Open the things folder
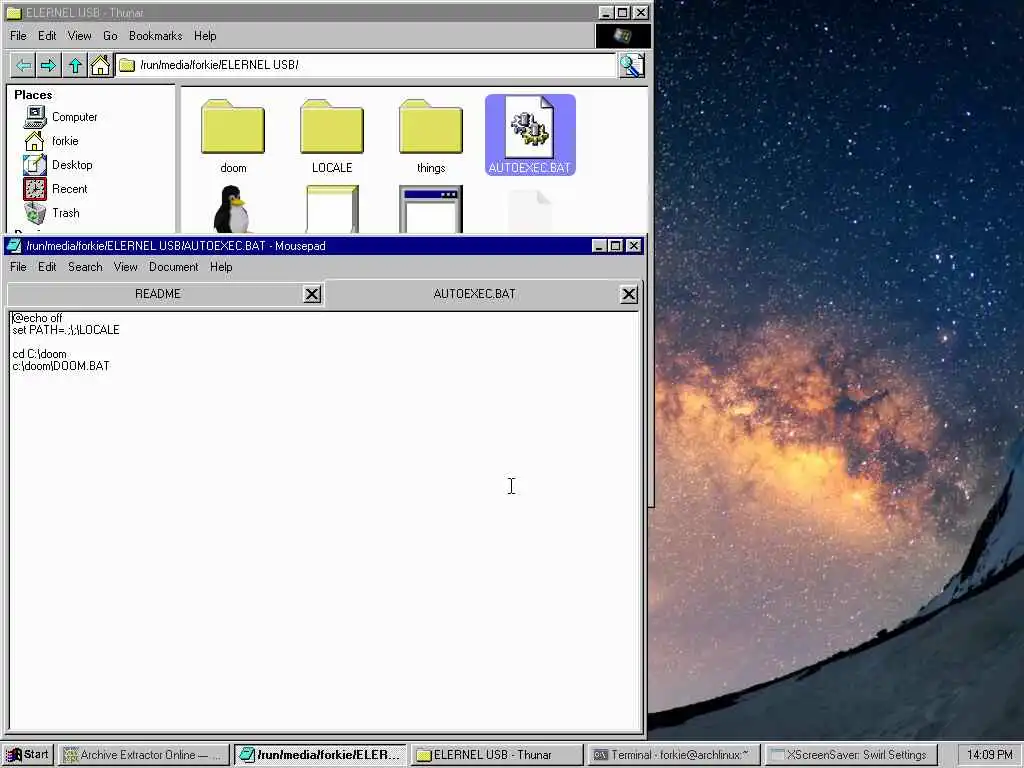The width and height of the screenshot is (1024, 768). 431,136
